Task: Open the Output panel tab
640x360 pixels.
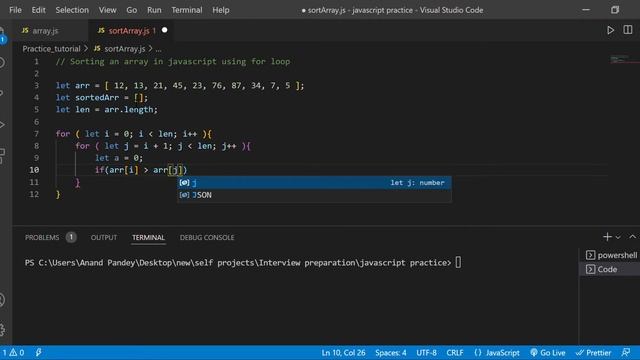Action: click(x=104, y=237)
